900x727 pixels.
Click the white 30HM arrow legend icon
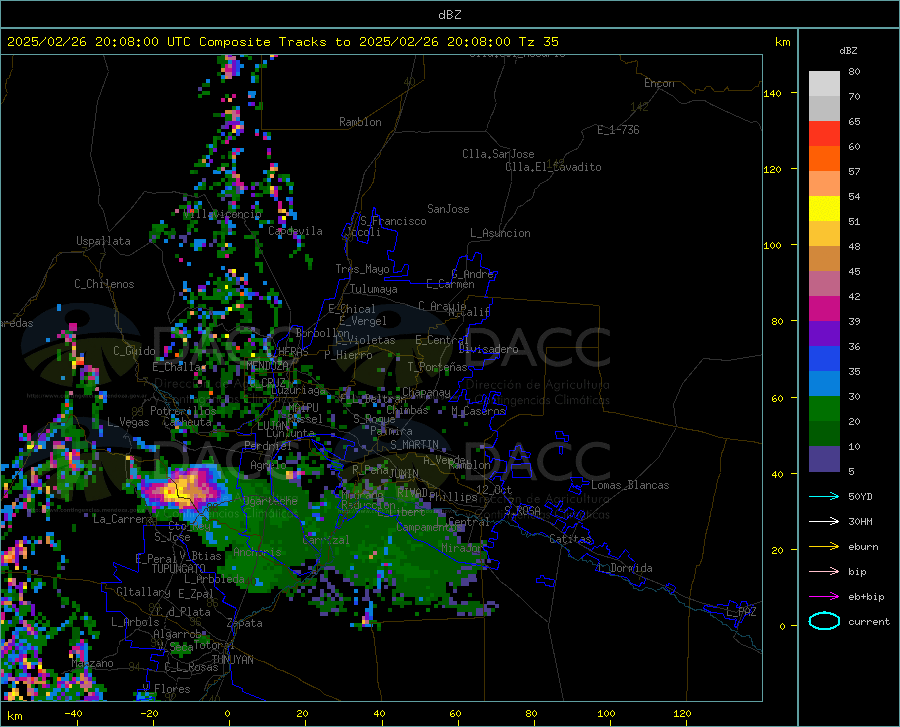point(824,522)
